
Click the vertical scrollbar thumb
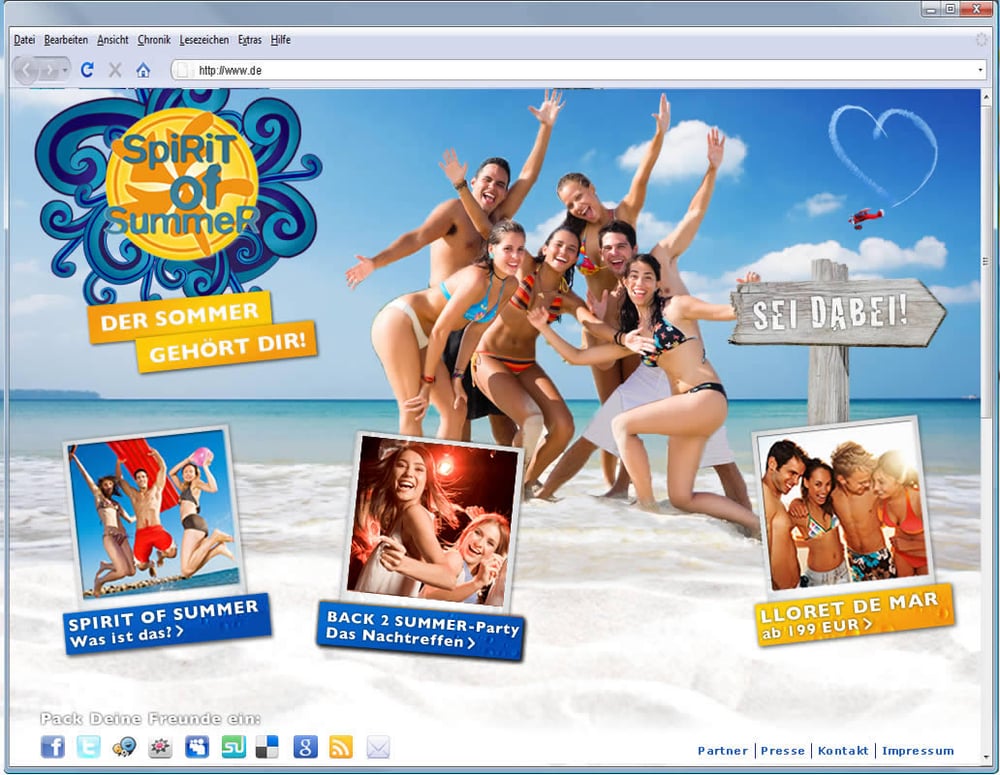pos(986,260)
